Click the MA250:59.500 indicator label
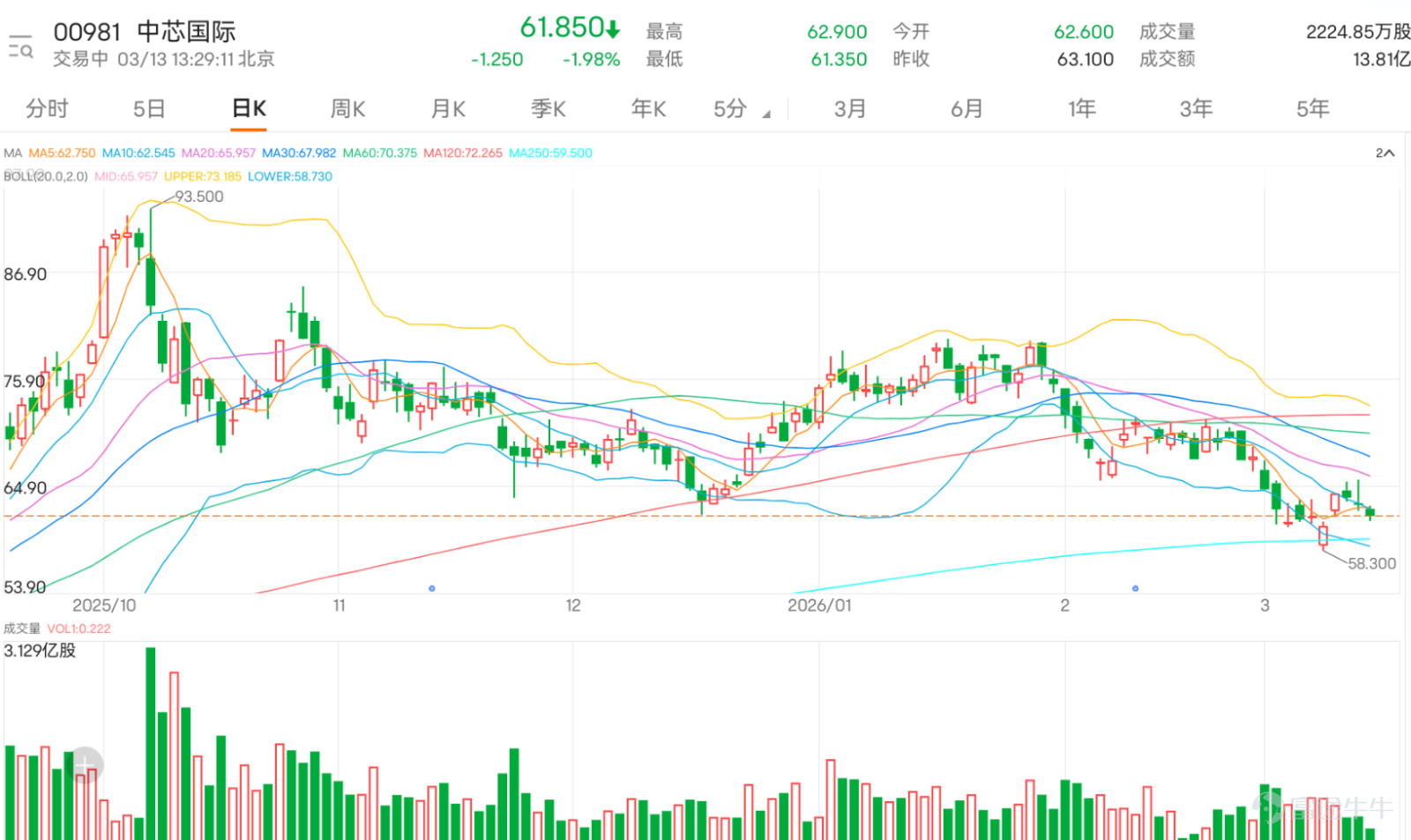1411x840 pixels. (x=550, y=152)
